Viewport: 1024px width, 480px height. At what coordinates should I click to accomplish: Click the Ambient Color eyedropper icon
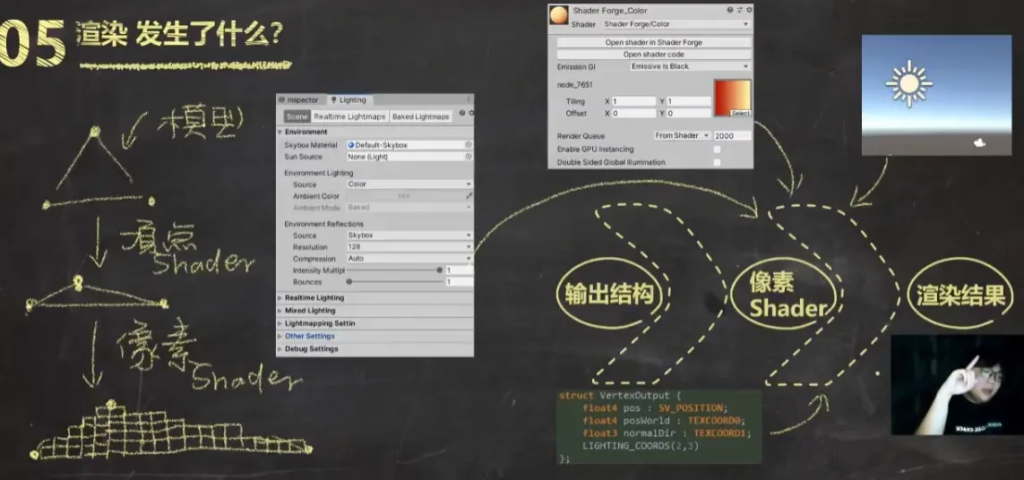(x=468, y=196)
